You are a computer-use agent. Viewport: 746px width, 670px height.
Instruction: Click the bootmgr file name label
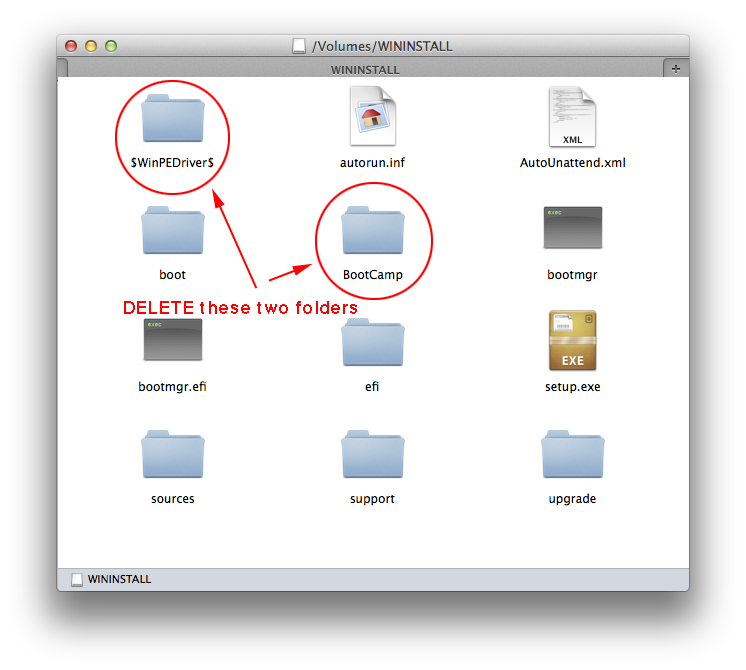click(x=572, y=275)
